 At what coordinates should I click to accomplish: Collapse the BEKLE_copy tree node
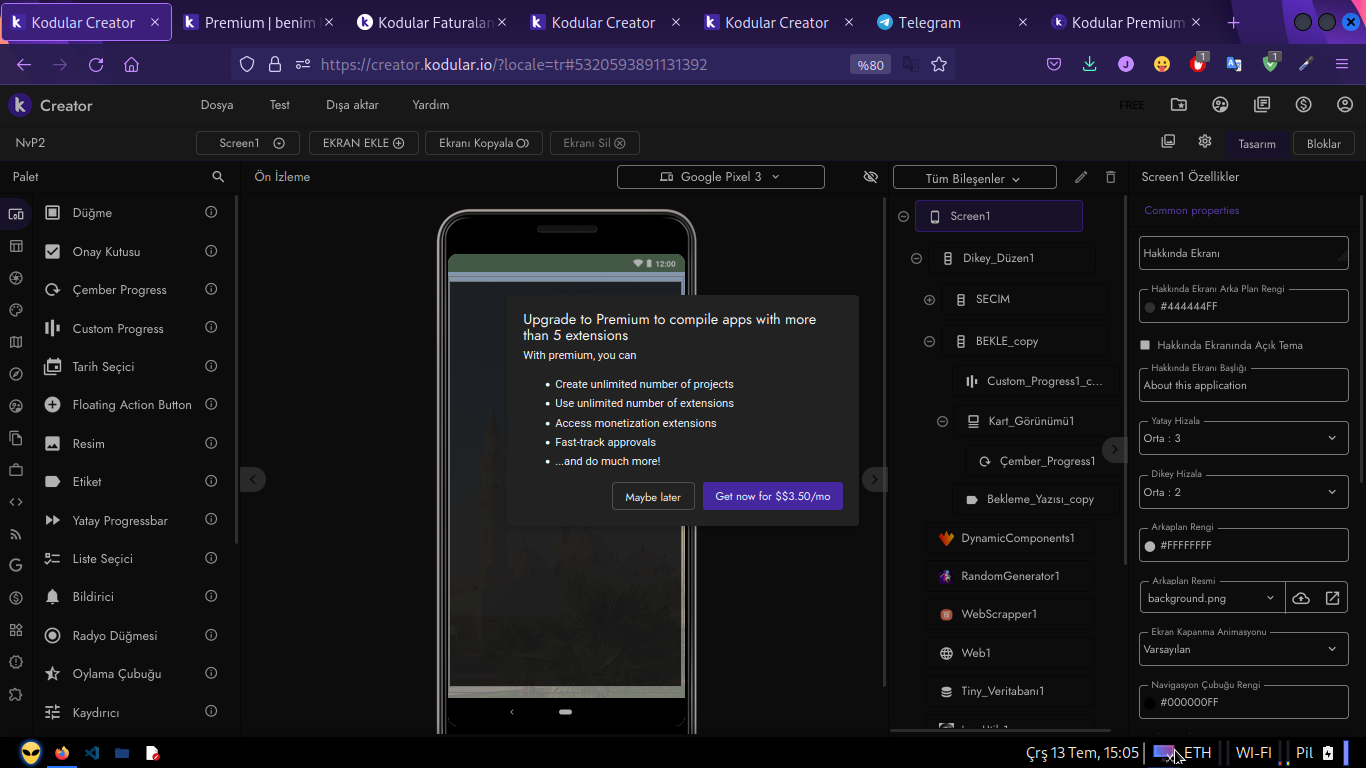pyautogui.click(x=929, y=341)
